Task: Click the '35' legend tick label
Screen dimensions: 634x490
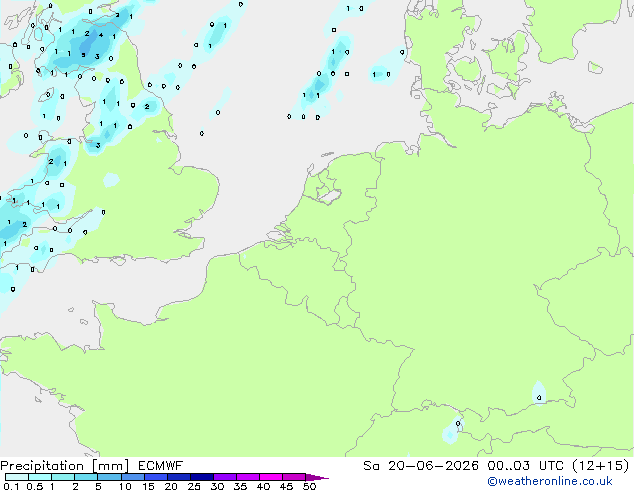Action: pyautogui.click(x=240, y=486)
